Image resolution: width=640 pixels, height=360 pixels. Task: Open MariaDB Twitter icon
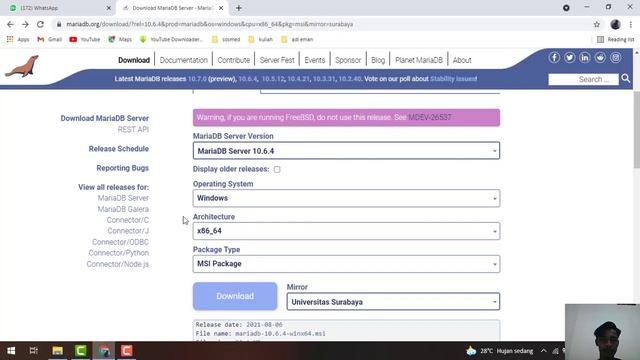tap(569, 58)
